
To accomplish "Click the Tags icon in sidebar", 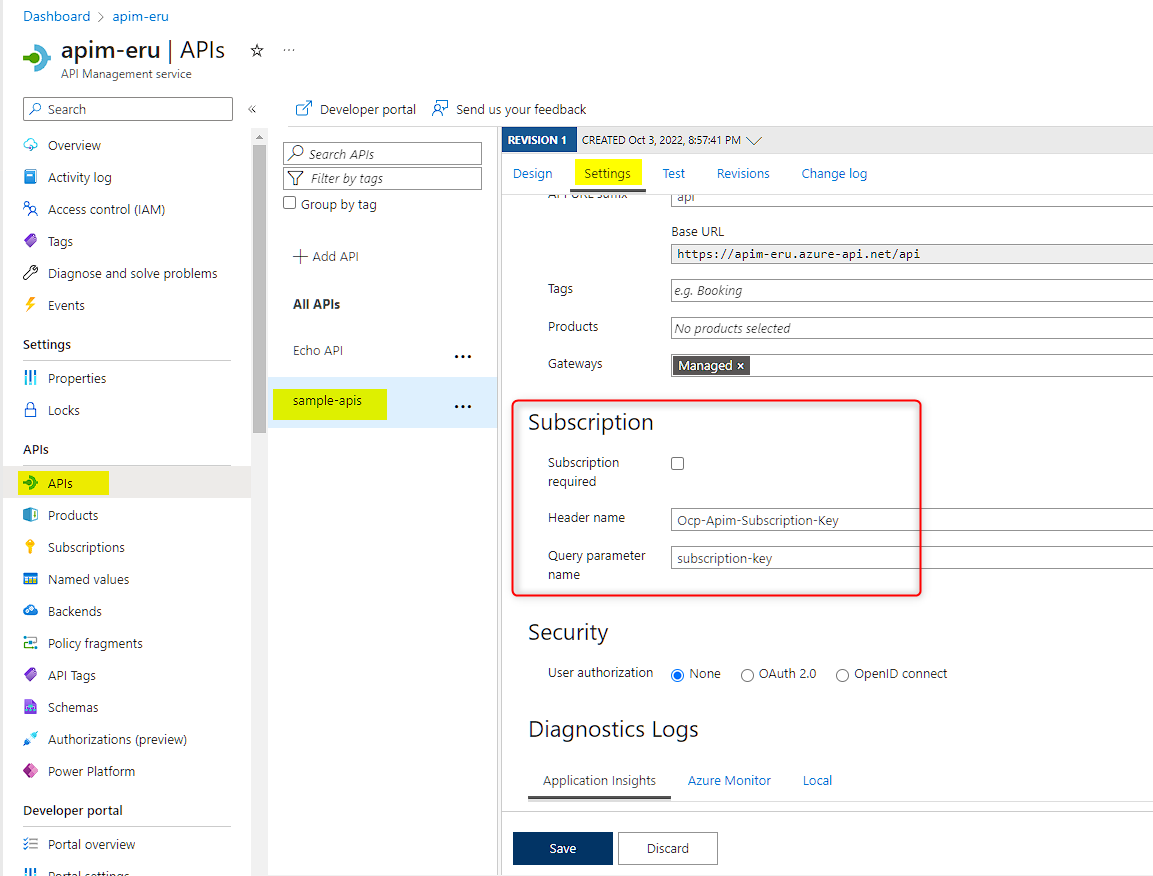I will point(30,241).
